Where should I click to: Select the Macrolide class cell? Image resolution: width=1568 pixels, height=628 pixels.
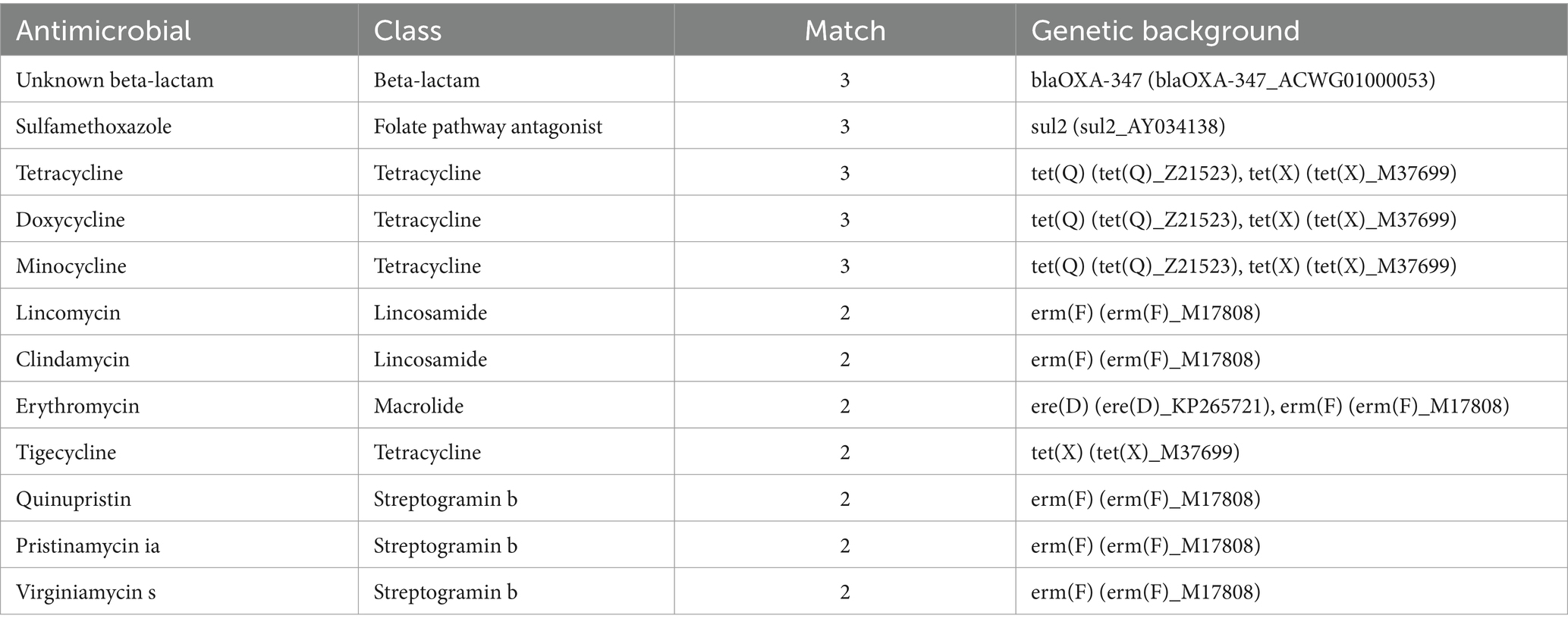coord(419,406)
